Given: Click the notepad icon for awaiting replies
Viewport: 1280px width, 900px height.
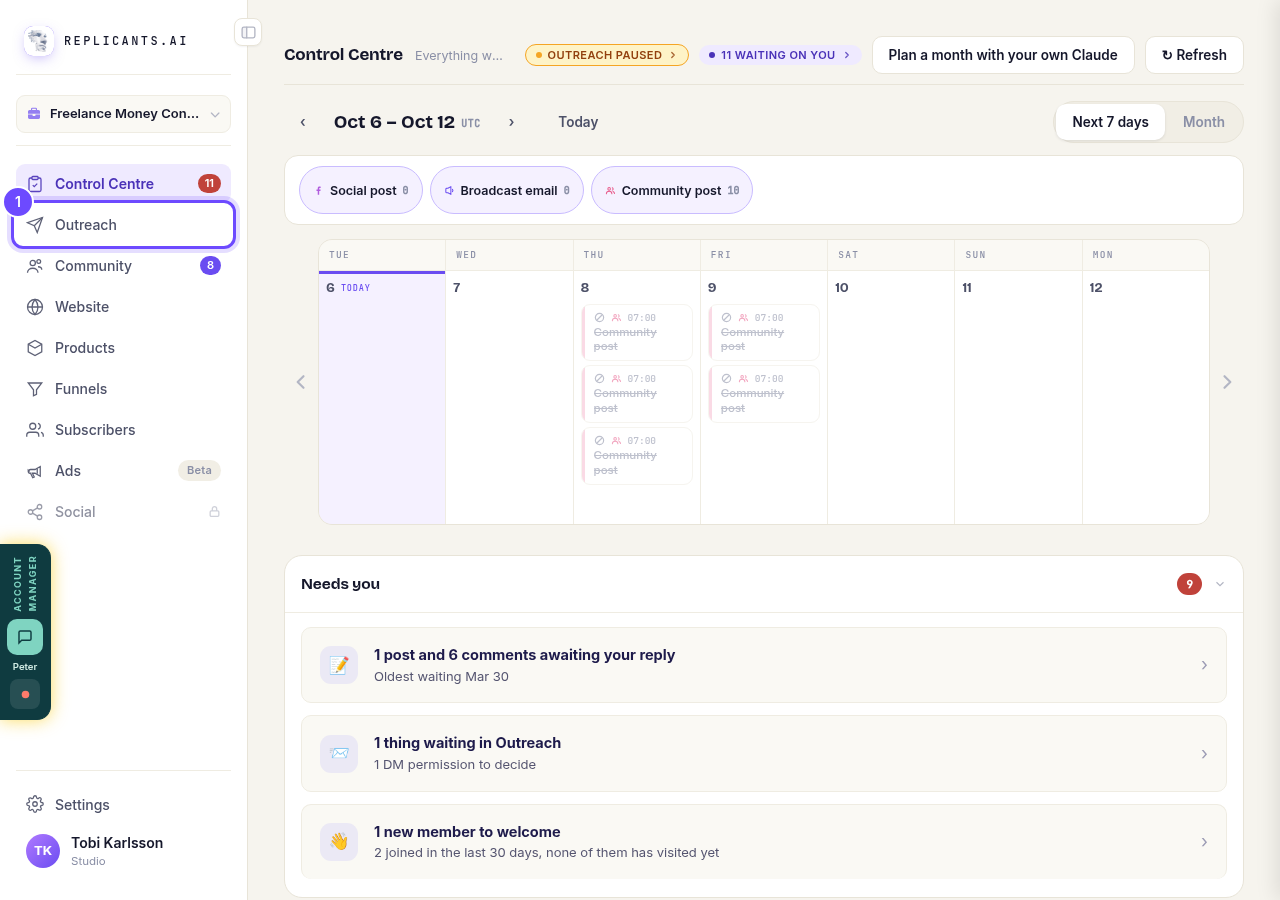Looking at the screenshot, I should click(339, 665).
